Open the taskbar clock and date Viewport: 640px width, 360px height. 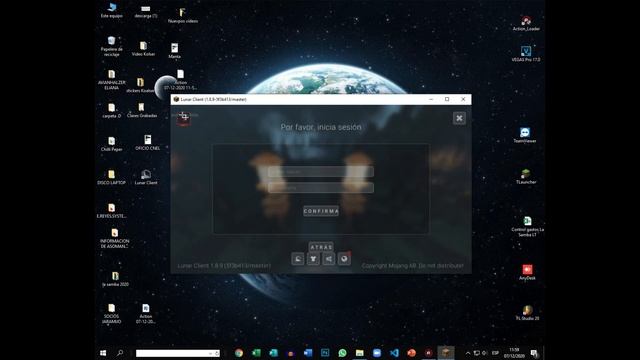[514, 353]
